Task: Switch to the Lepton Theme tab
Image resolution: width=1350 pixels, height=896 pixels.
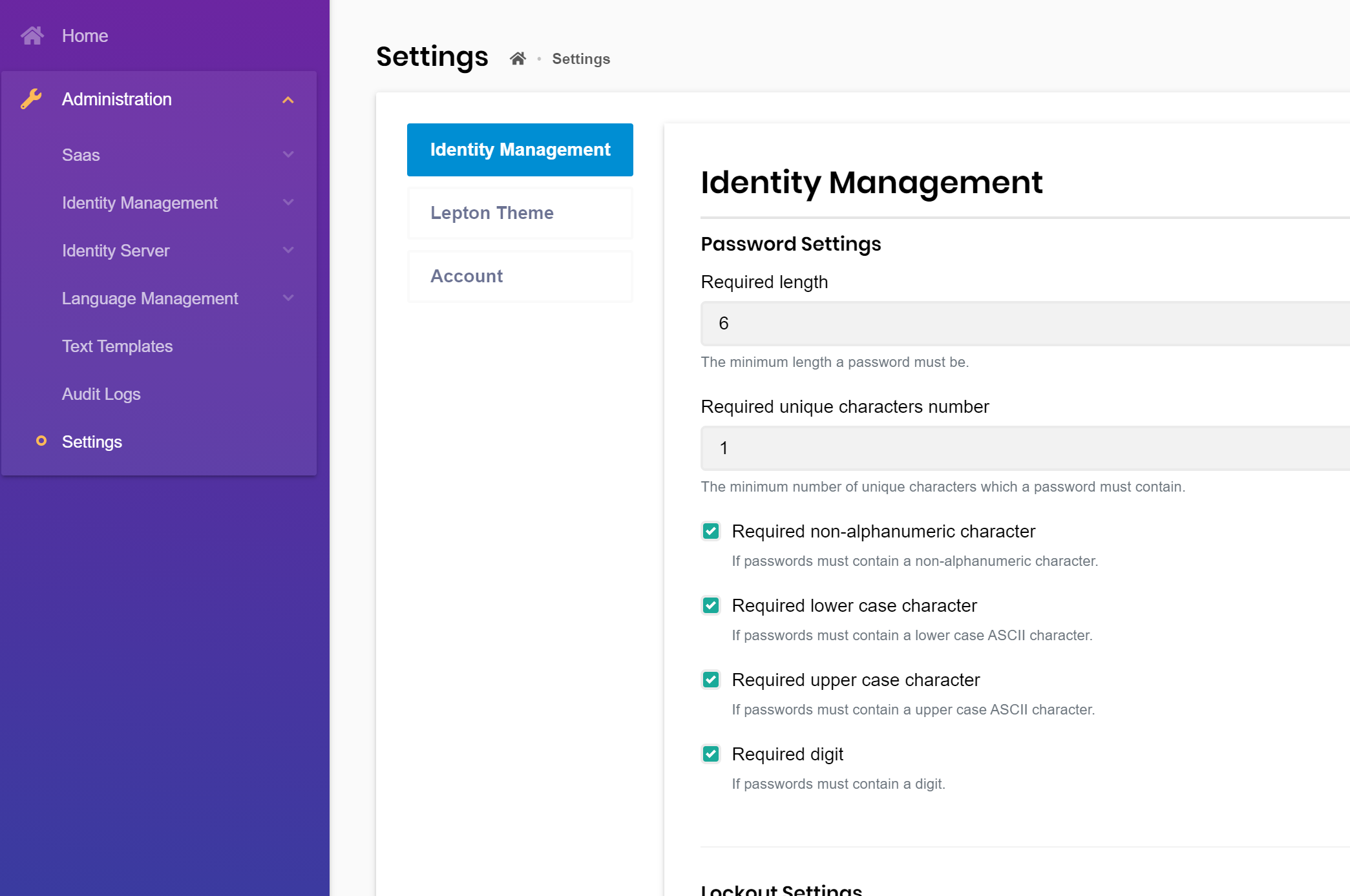Action: tap(520, 213)
